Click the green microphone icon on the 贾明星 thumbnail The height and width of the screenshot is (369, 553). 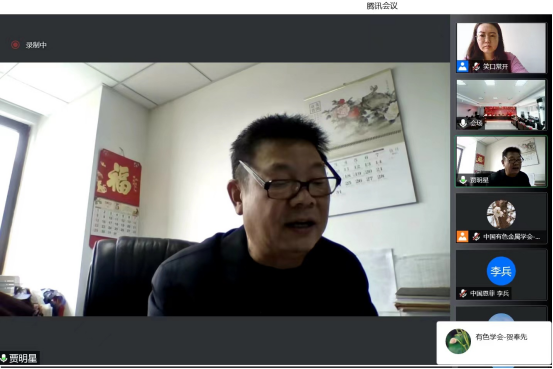pyautogui.click(x=463, y=180)
